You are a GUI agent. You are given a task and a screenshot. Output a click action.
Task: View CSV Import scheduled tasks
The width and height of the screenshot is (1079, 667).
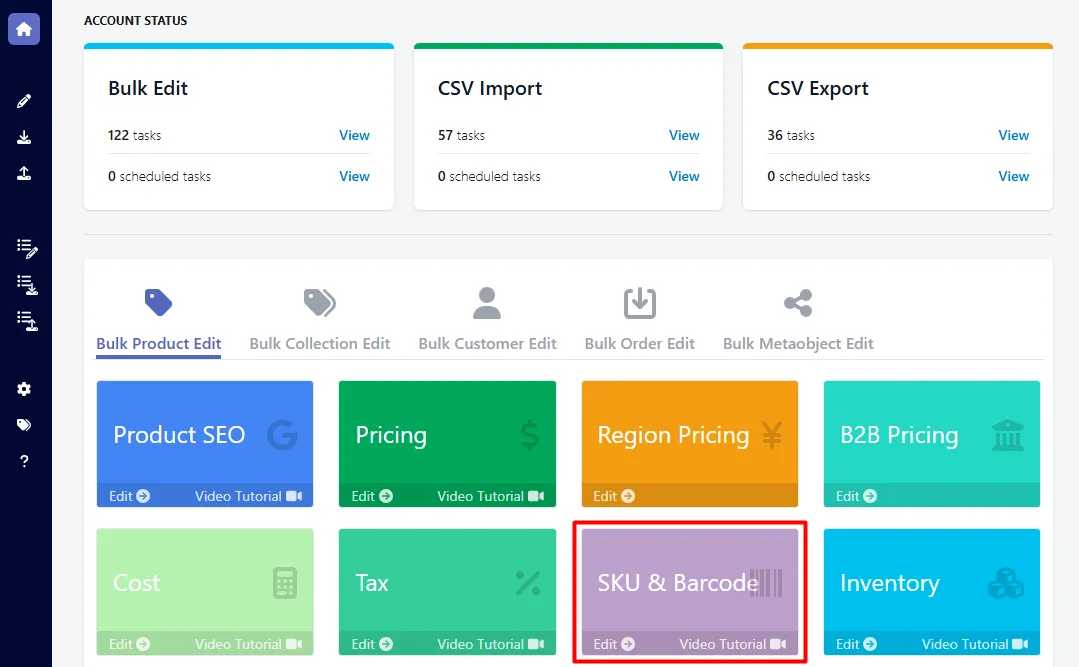pyautogui.click(x=684, y=176)
